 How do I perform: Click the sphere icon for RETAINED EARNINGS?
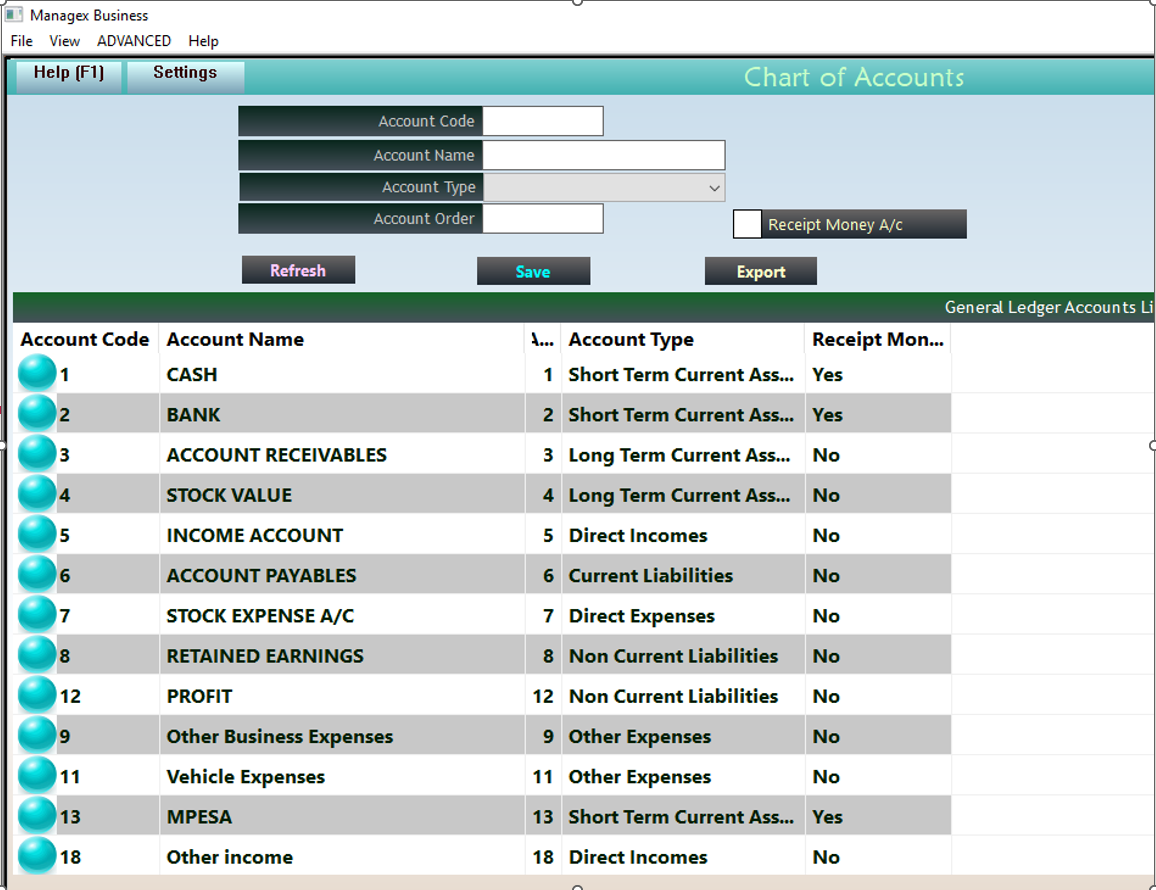click(36, 655)
